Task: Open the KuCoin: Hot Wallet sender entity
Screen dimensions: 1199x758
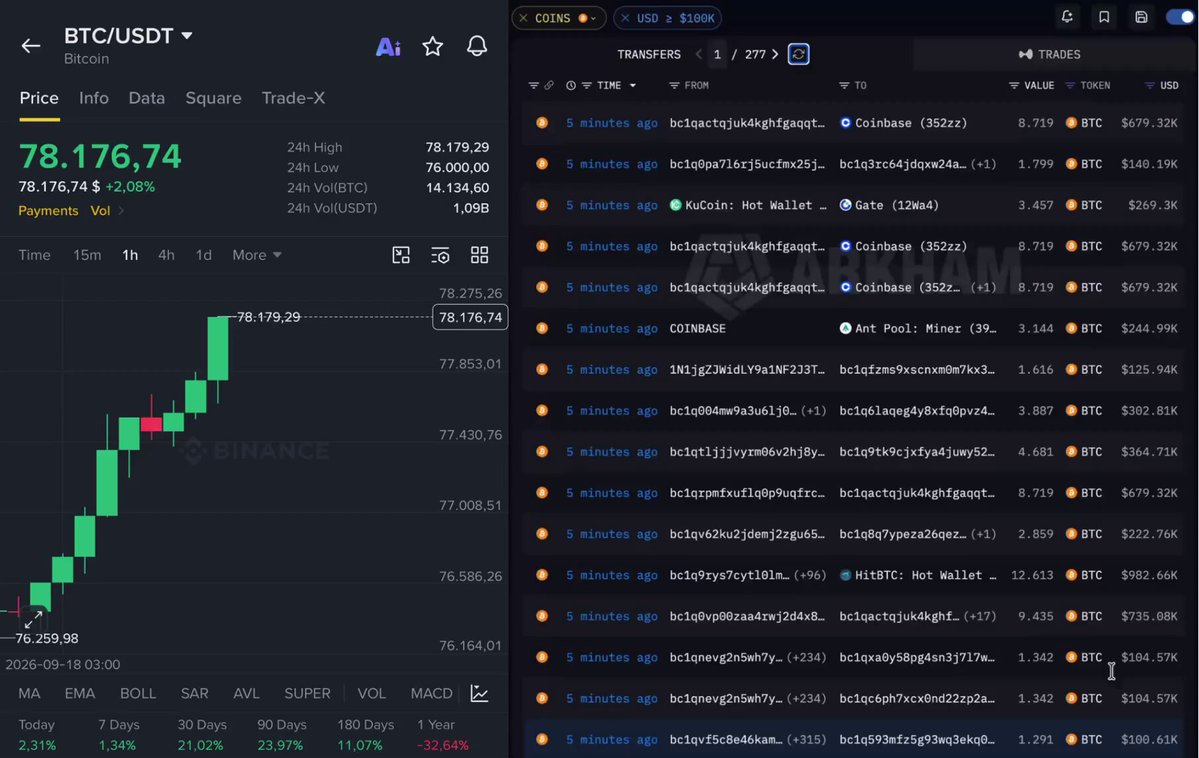Action: (x=748, y=205)
